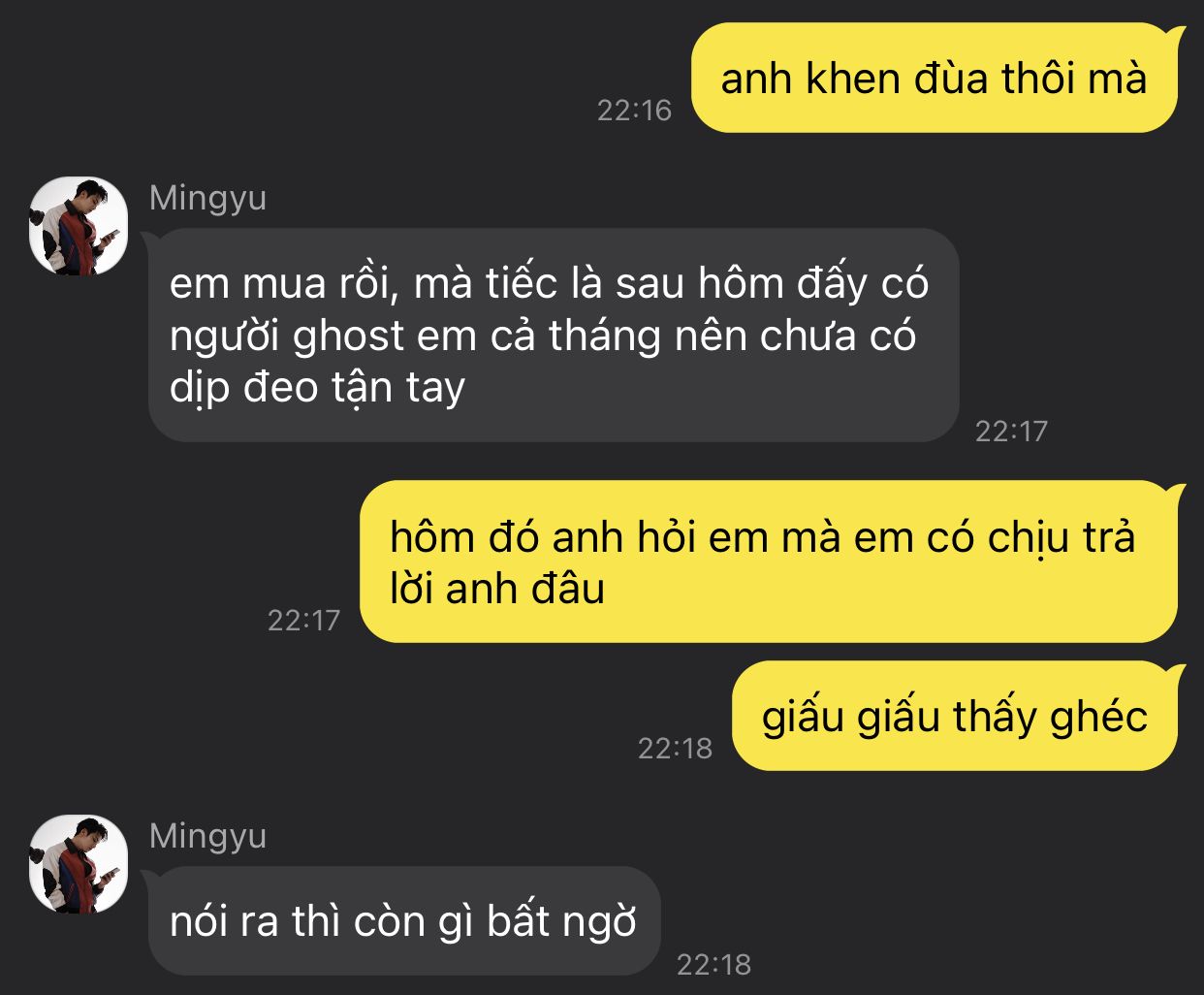
Task: Open sender name Mingyu above 'em mua rồi' message
Action: tap(207, 198)
